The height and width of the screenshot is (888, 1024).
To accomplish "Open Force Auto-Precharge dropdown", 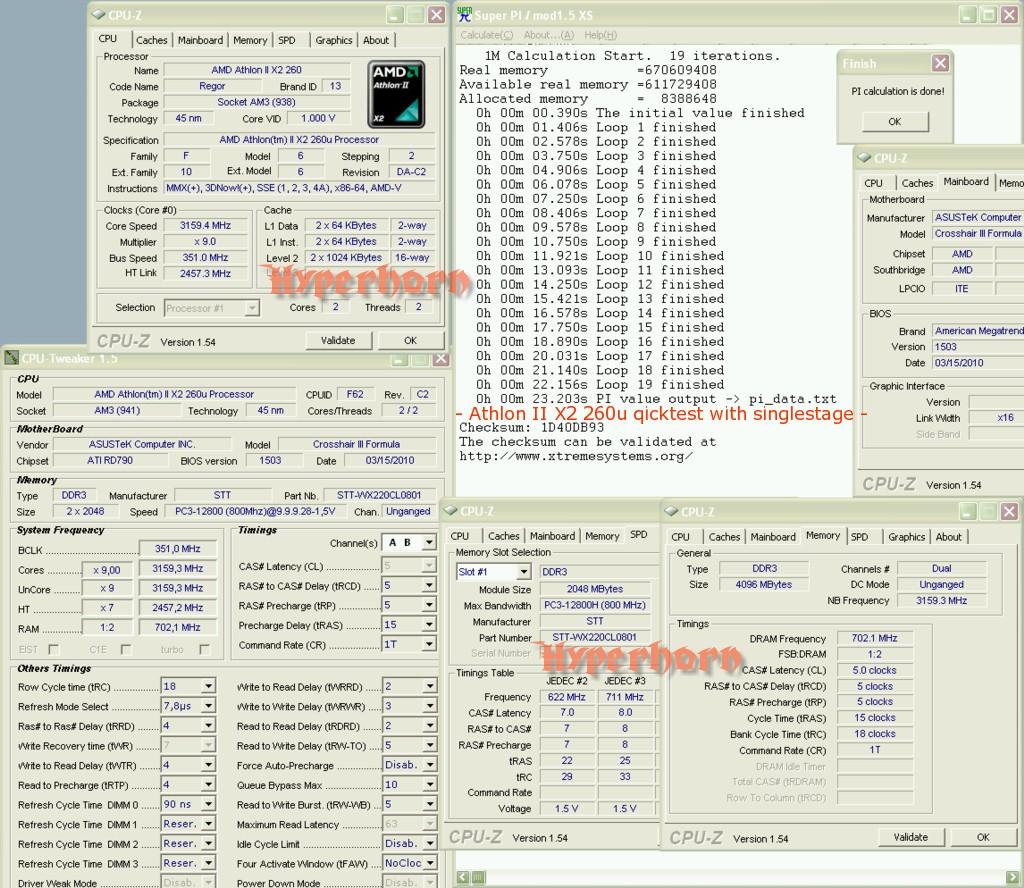I will [x=429, y=765].
